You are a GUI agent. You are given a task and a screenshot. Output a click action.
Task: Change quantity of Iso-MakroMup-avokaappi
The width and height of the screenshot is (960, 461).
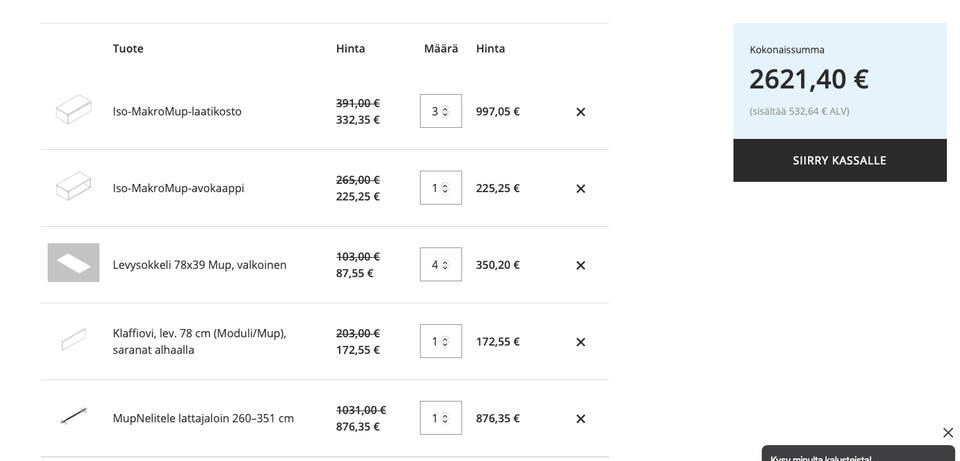(x=440, y=188)
